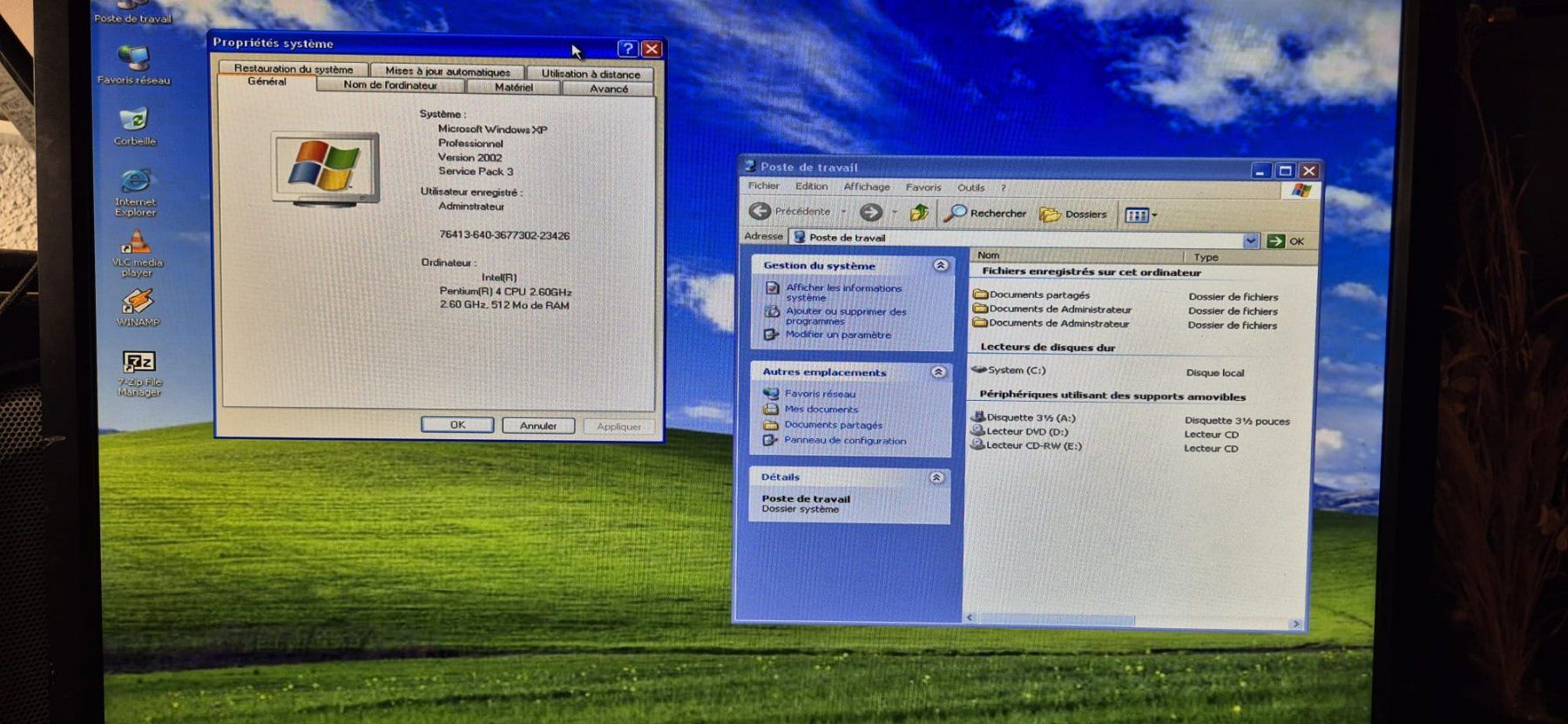The height and width of the screenshot is (724, 1568).
Task: Open the view mode (Affichage) toolbar icon
Action: pyautogui.click(x=1137, y=215)
